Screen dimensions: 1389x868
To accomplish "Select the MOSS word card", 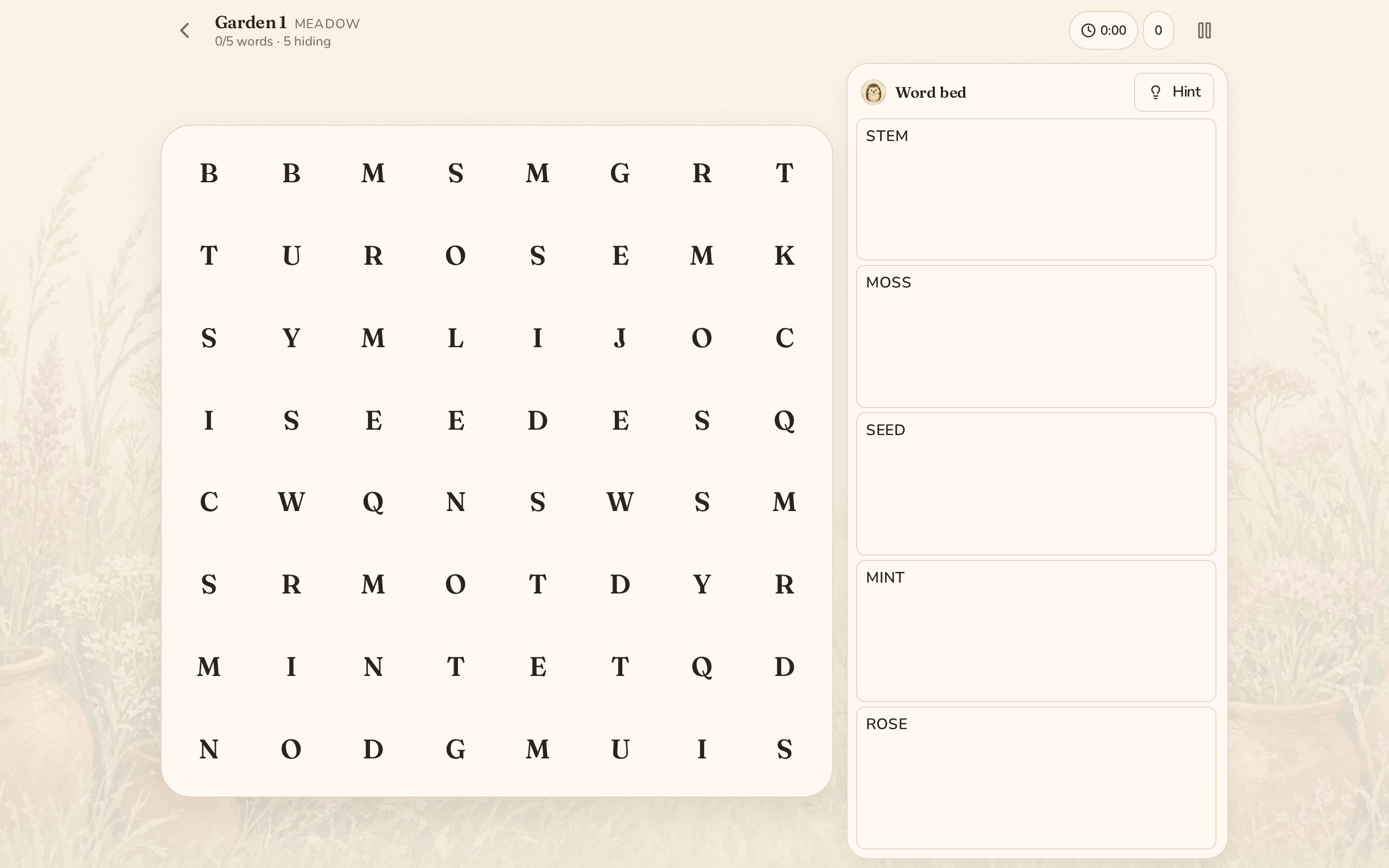I will (1036, 336).
